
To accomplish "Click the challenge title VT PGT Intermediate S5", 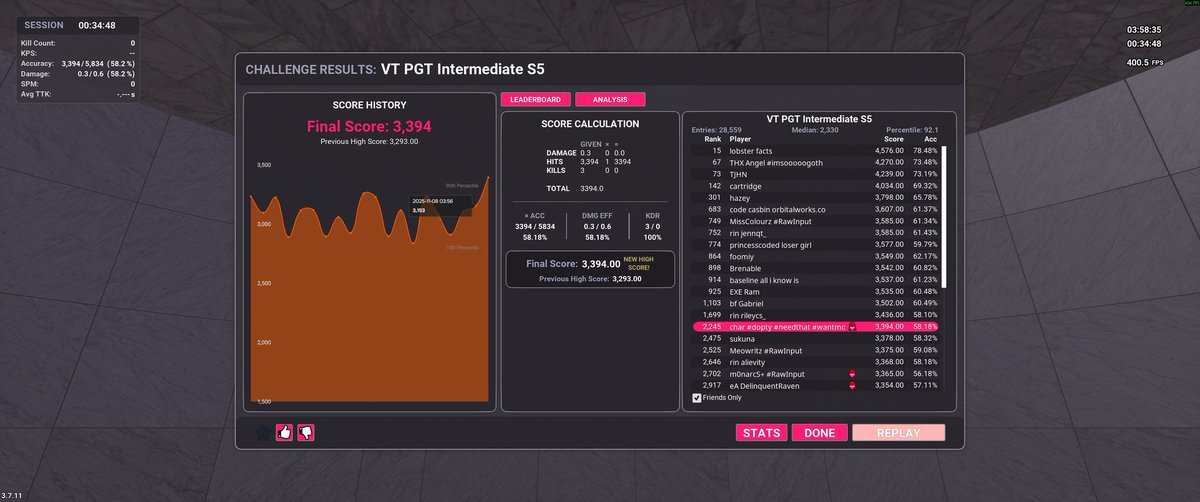I will click(x=463, y=70).
